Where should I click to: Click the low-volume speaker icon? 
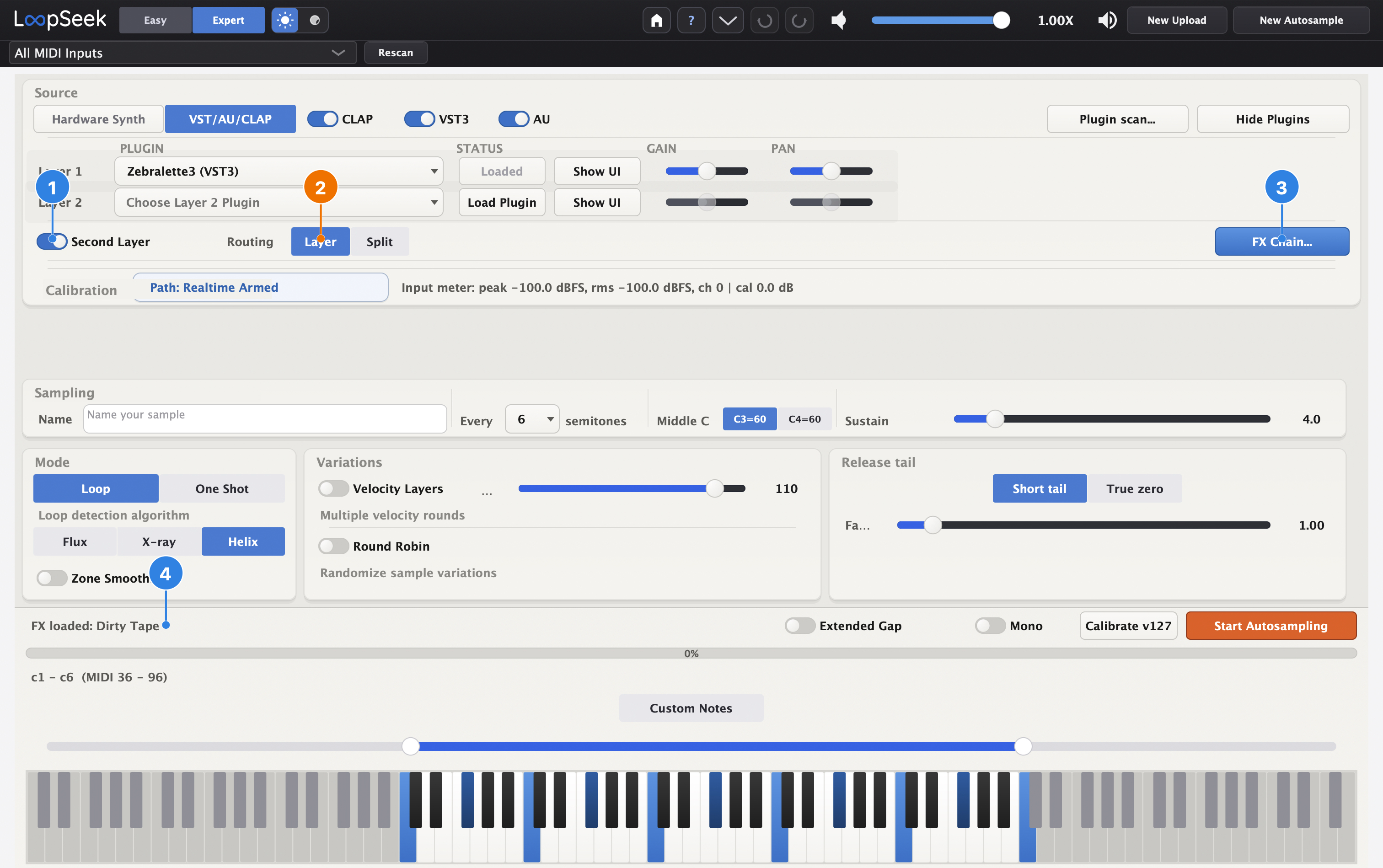point(839,21)
